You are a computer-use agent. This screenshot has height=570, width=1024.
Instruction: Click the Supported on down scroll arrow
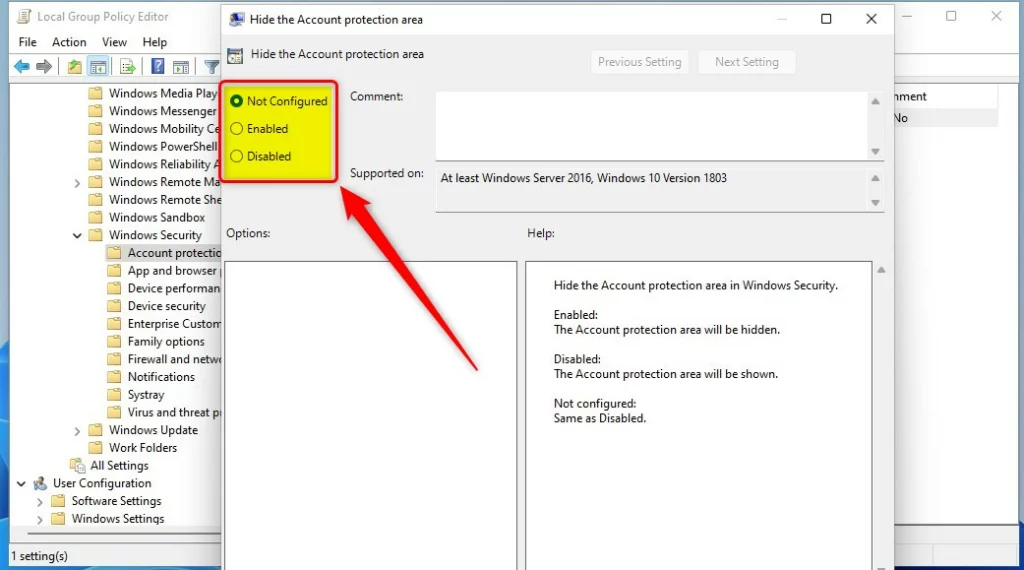(x=875, y=203)
